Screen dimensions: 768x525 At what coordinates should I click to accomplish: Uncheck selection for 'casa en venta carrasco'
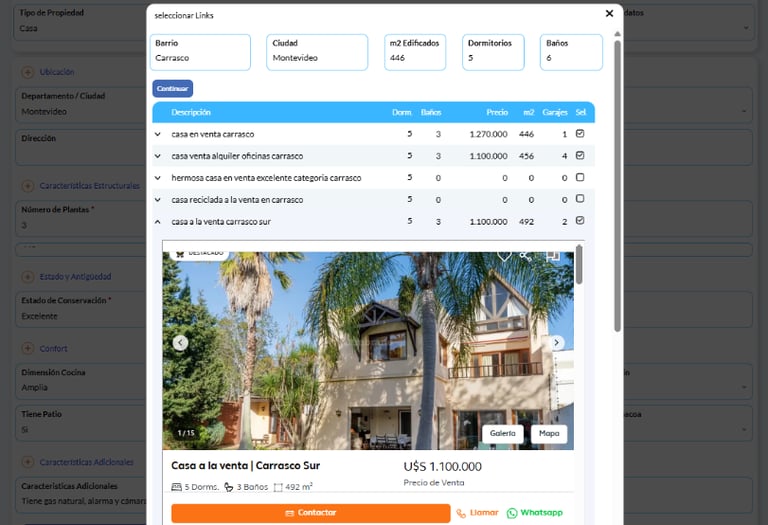point(580,134)
